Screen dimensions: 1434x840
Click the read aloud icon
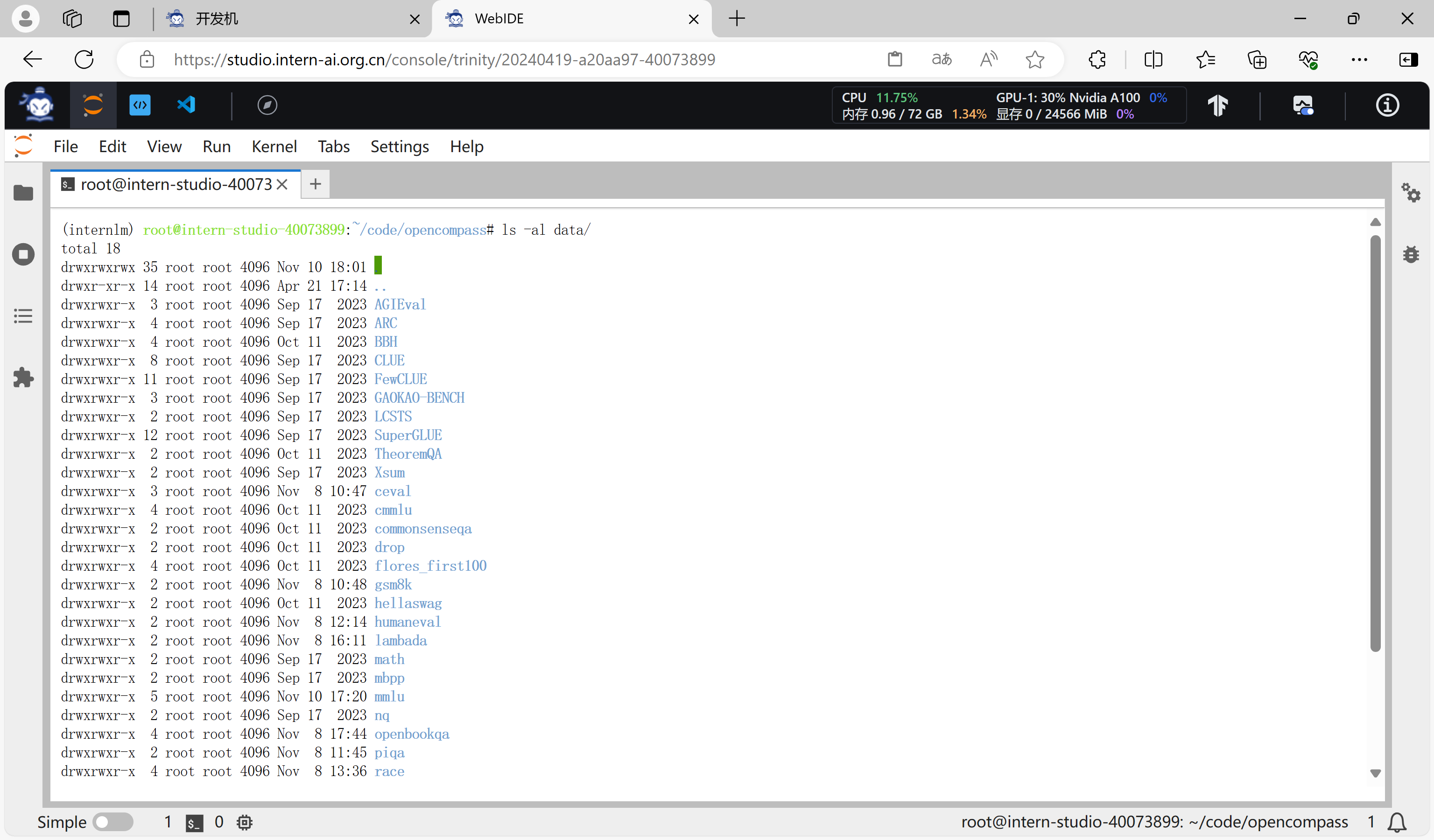coord(988,59)
